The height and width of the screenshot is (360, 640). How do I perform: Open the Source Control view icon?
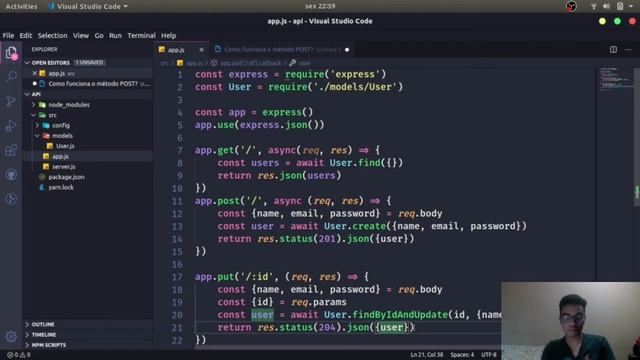[x=11, y=101]
